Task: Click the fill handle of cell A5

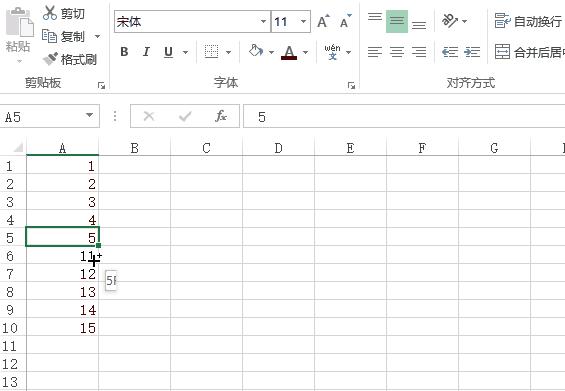Action: (x=98, y=245)
